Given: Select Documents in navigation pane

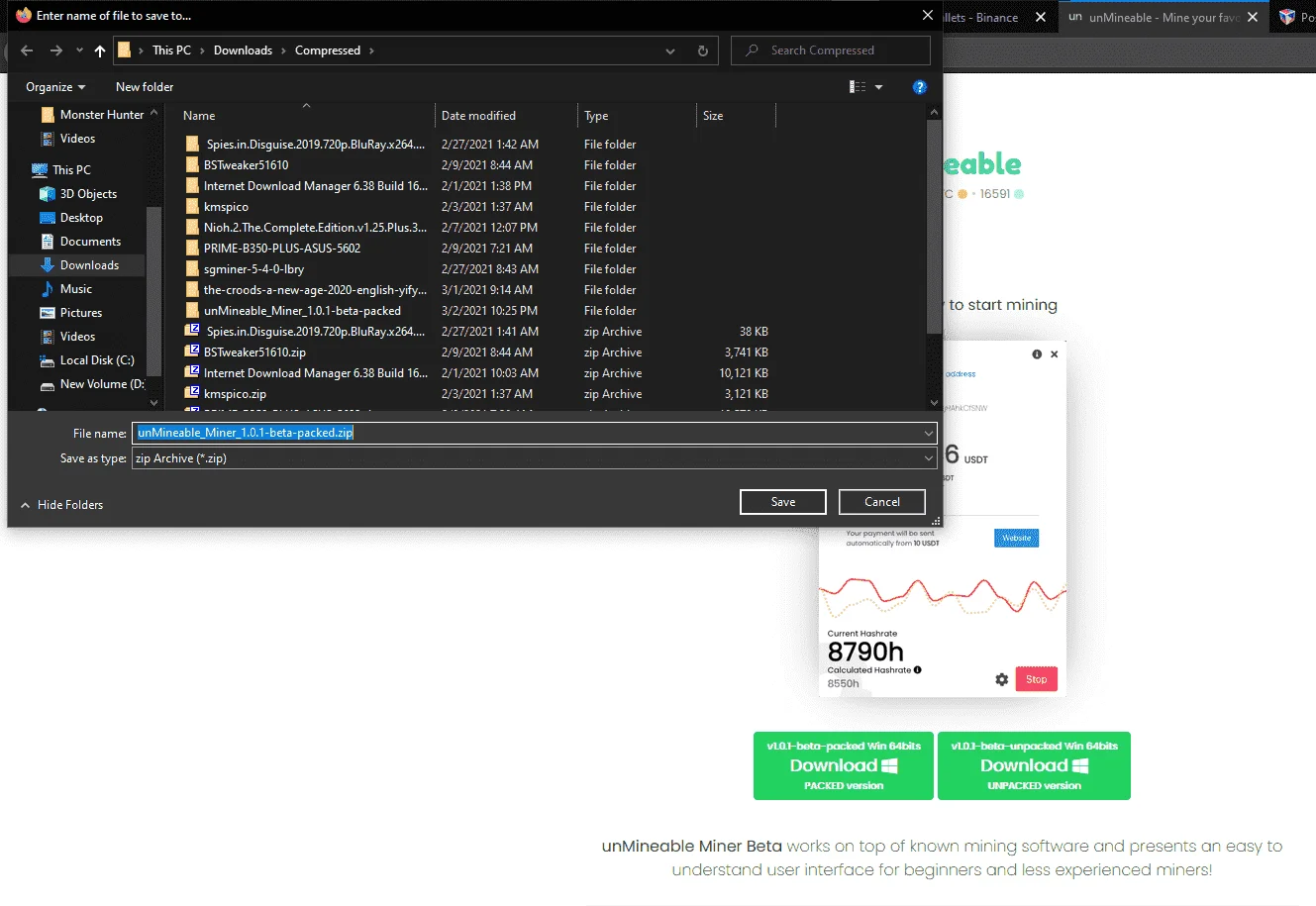Looking at the screenshot, I should pyautogui.click(x=80, y=242).
